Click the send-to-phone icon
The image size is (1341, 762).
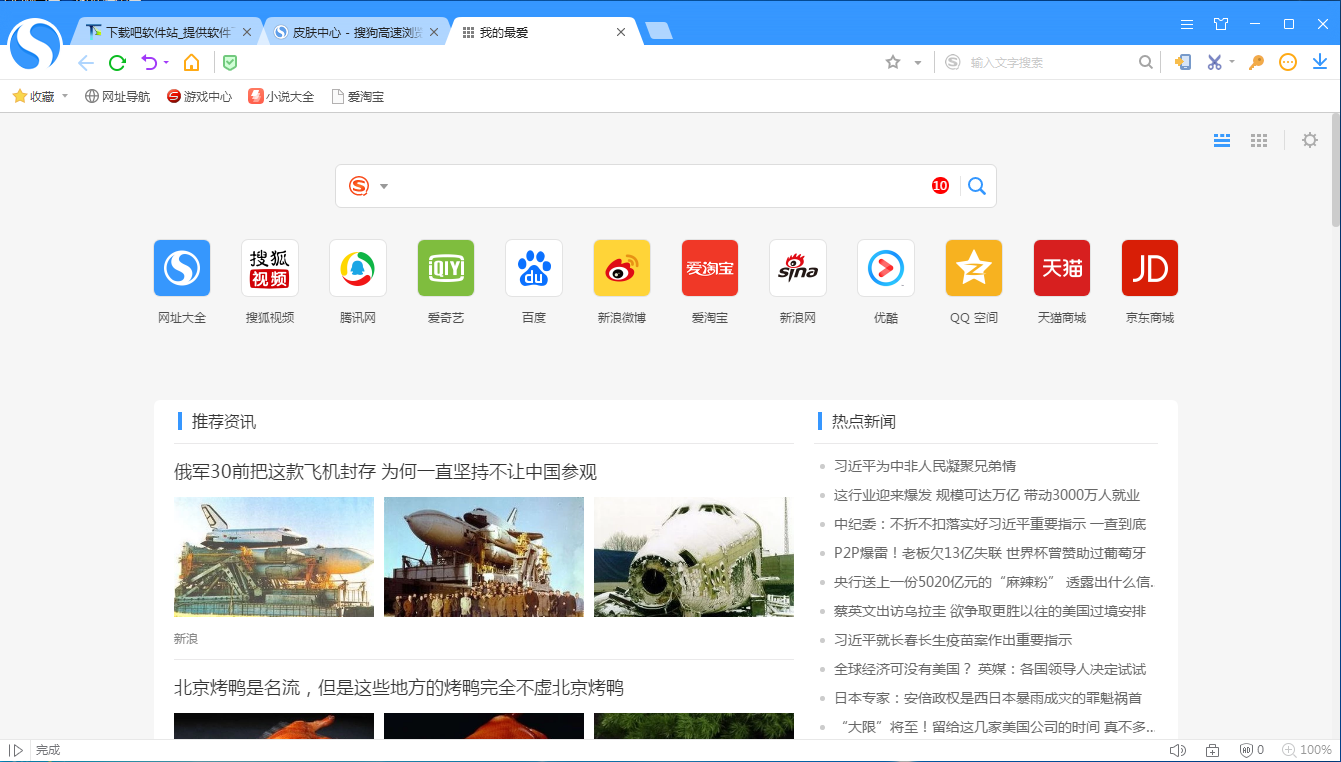[1182, 62]
